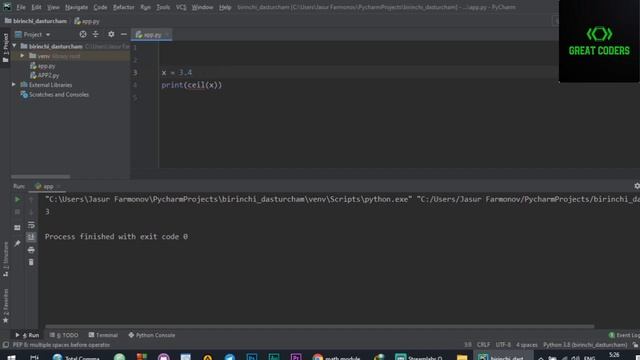Click horizontal scrollbar of Run console
This screenshot has width=640, height=360.
pyautogui.click(x=320, y=327)
